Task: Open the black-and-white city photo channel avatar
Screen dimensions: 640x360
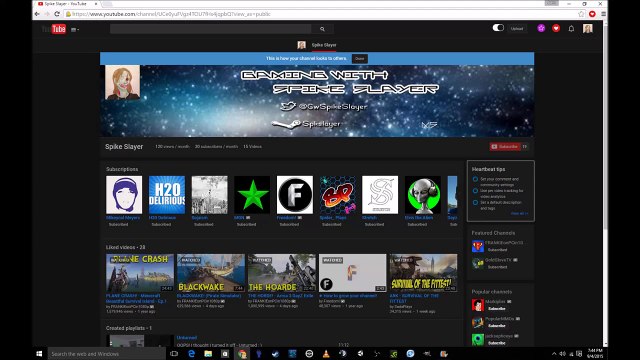Action: (x=209, y=195)
